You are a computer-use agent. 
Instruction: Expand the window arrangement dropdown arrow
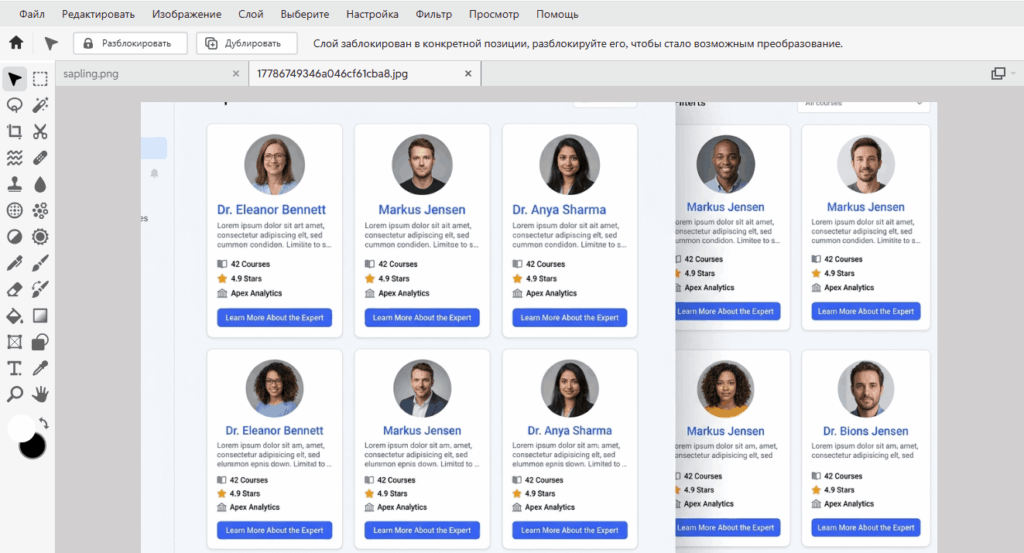coord(1013,73)
